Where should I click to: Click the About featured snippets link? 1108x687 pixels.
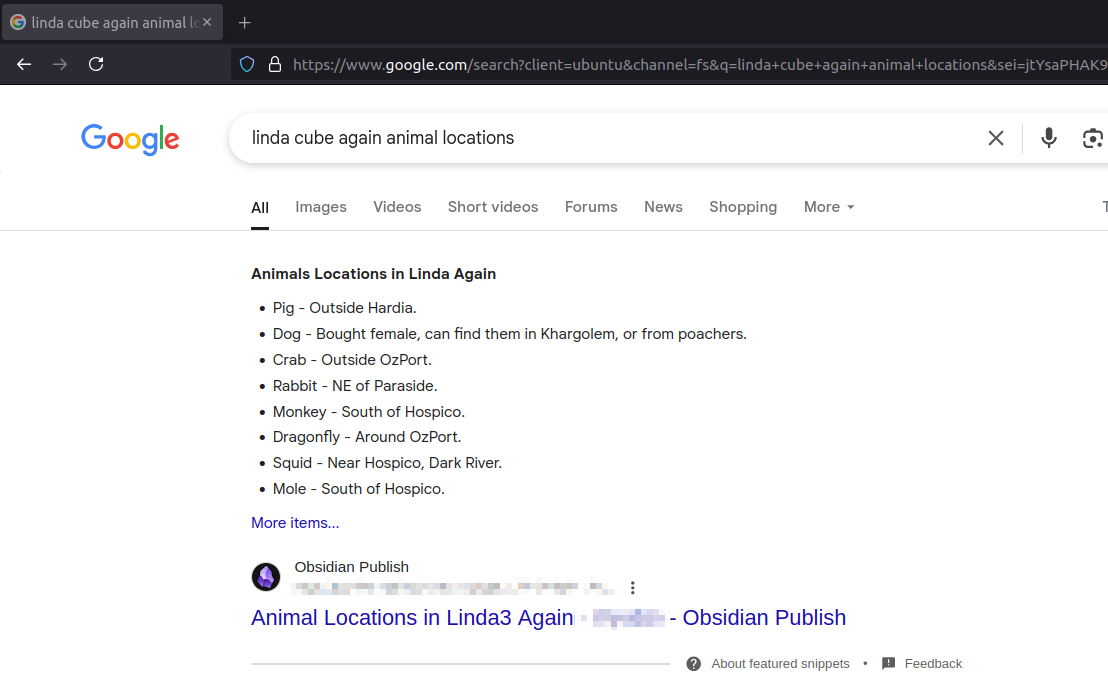[780, 664]
